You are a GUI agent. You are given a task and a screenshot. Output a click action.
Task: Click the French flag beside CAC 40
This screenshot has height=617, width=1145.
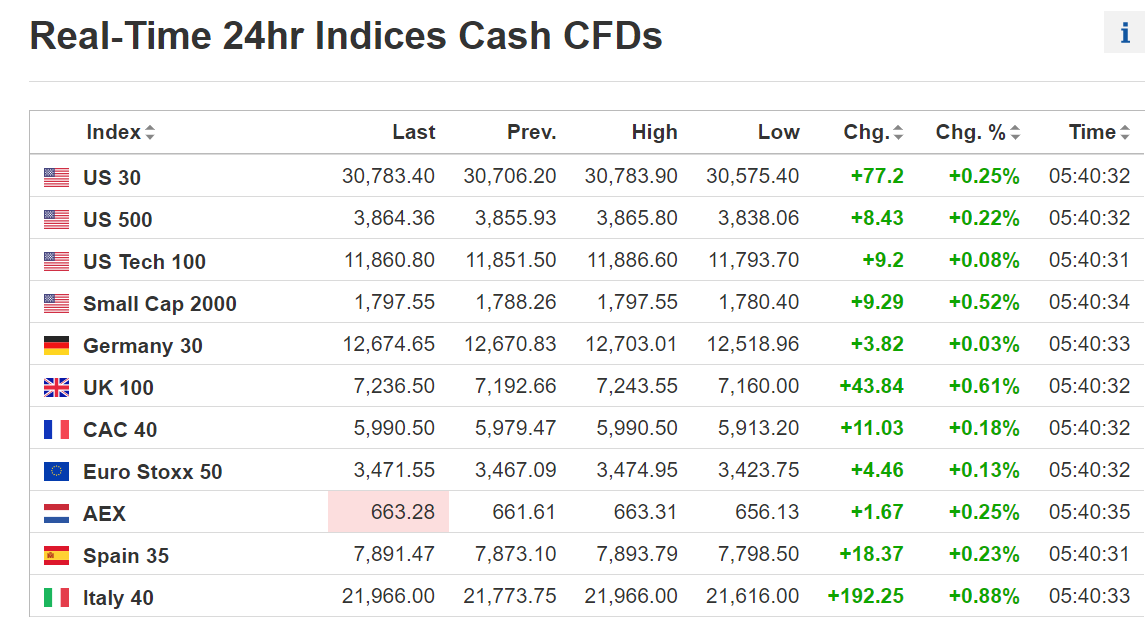[x=56, y=429]
